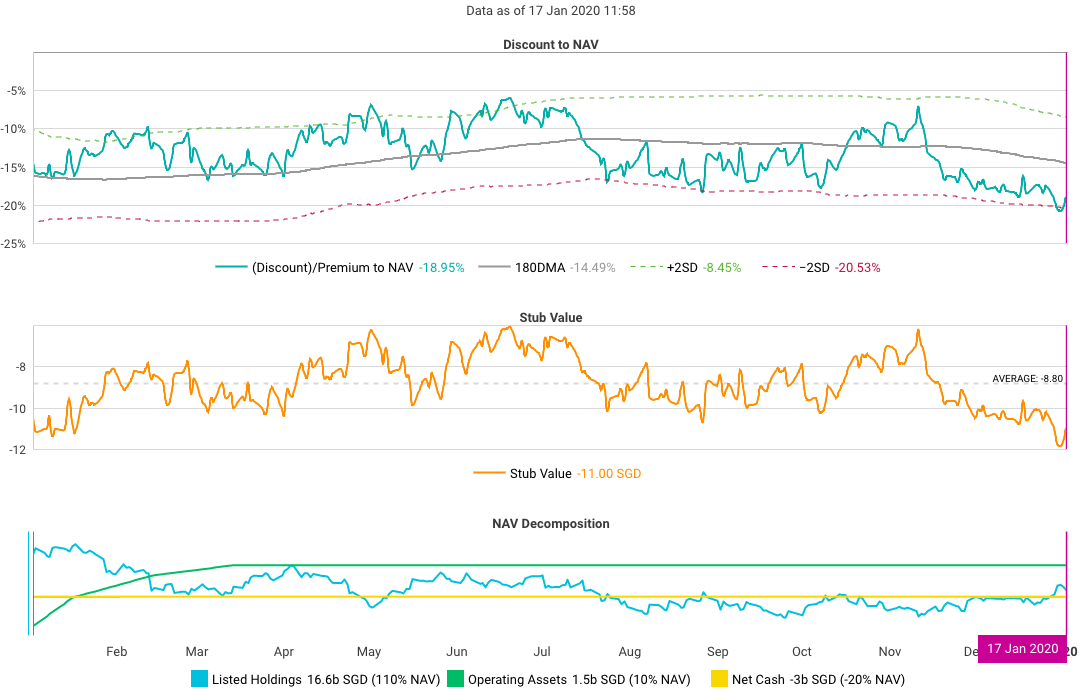Click the yellow Net Cash legend square
This screenshot has height=698, width=1089.
pos(717,680)
